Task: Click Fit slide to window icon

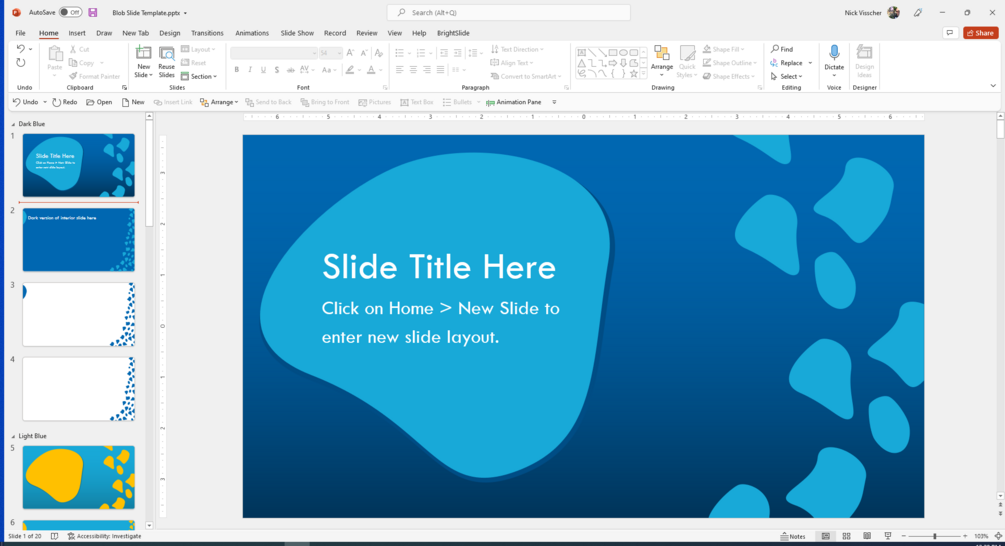Action: 998,536
